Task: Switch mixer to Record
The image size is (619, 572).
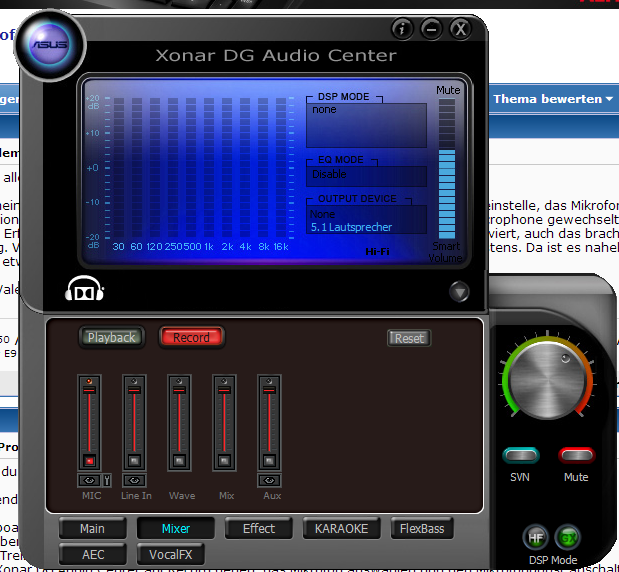Action: [x=191, y=337]
